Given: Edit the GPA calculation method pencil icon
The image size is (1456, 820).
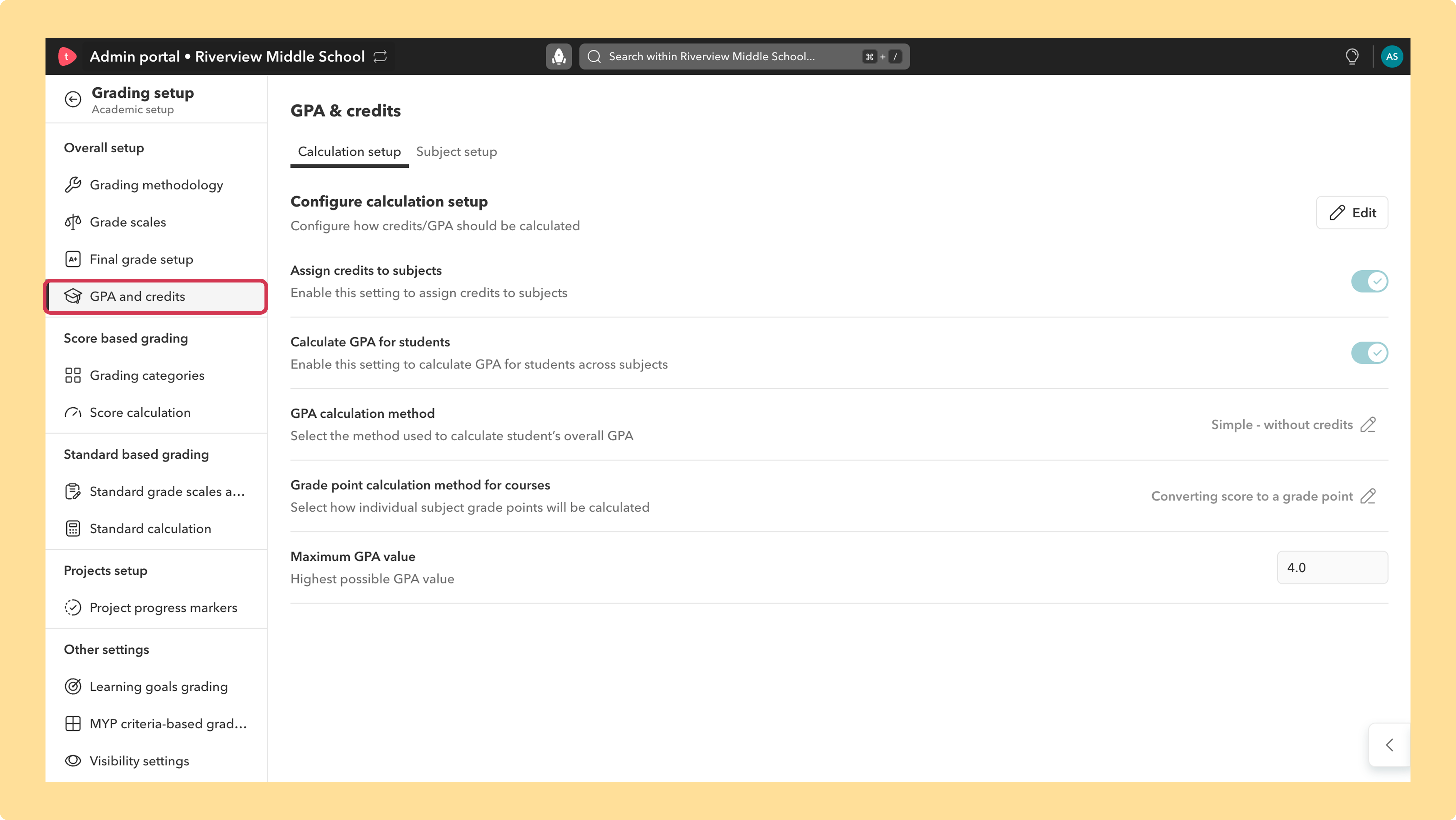Looking at the screenshot, I should click(1368, 425).
